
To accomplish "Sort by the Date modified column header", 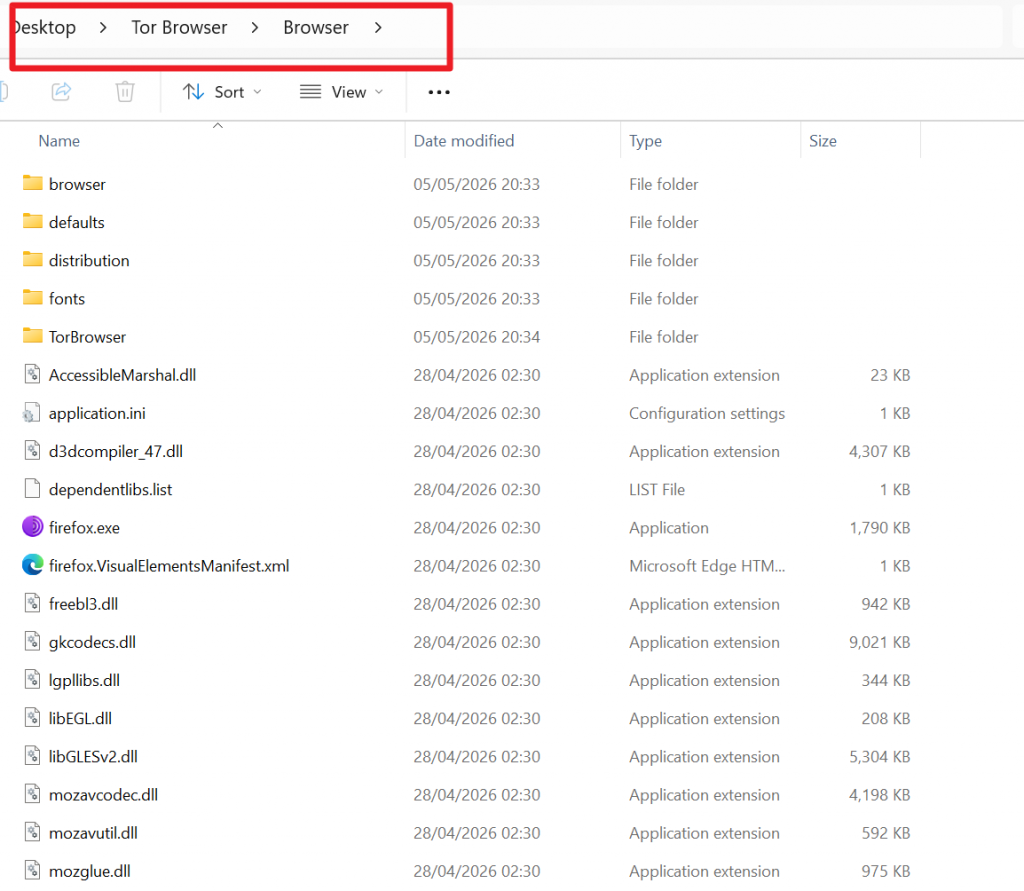I will [x=464, y=141].
